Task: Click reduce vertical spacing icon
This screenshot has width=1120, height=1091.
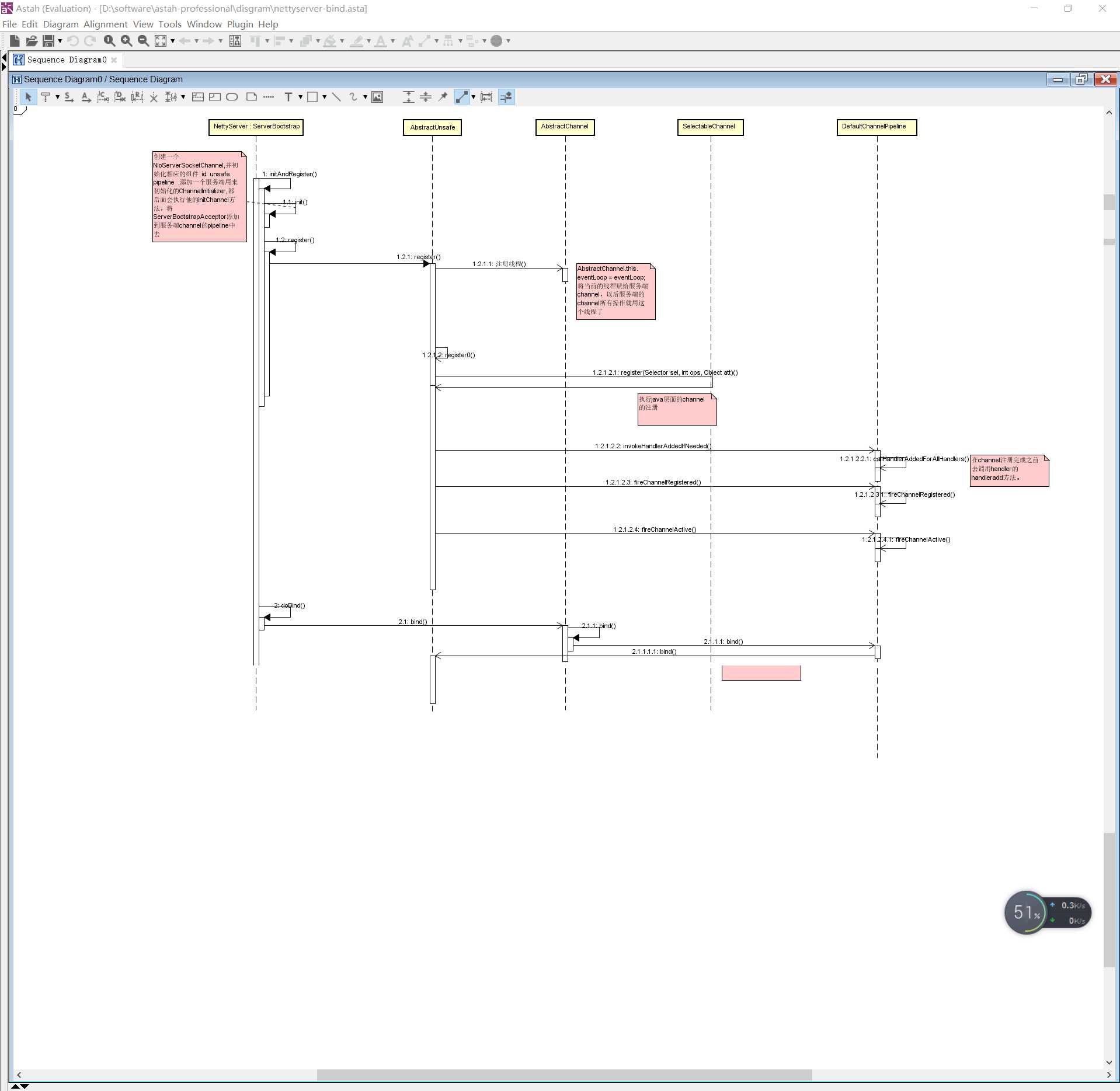Action: 426,97
